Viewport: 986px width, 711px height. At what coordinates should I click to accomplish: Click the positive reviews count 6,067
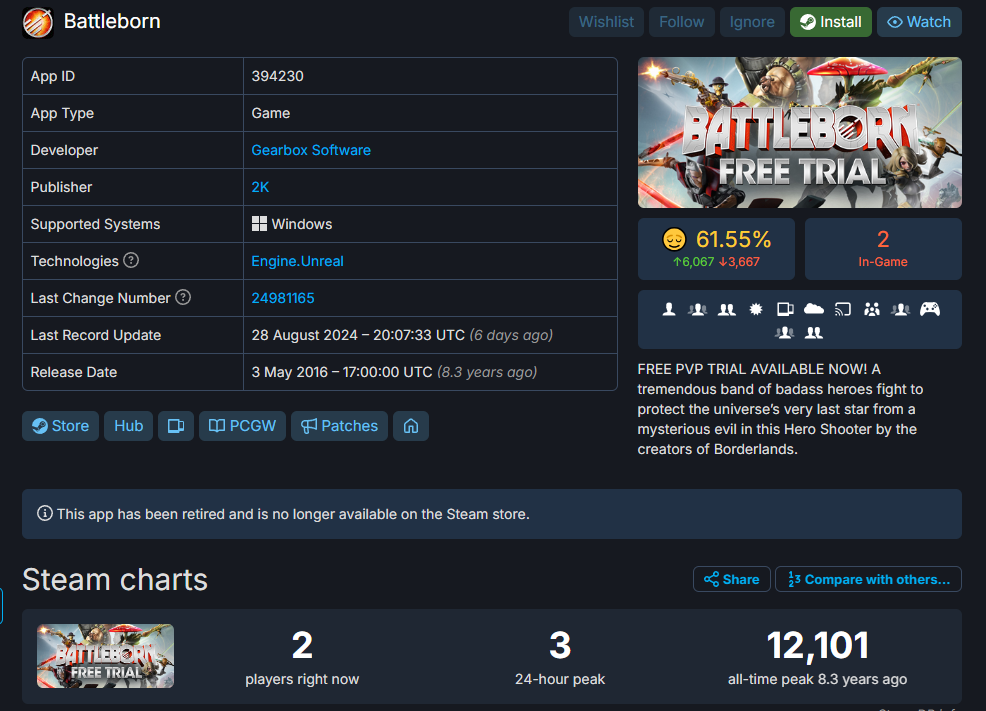coord(694,262)
